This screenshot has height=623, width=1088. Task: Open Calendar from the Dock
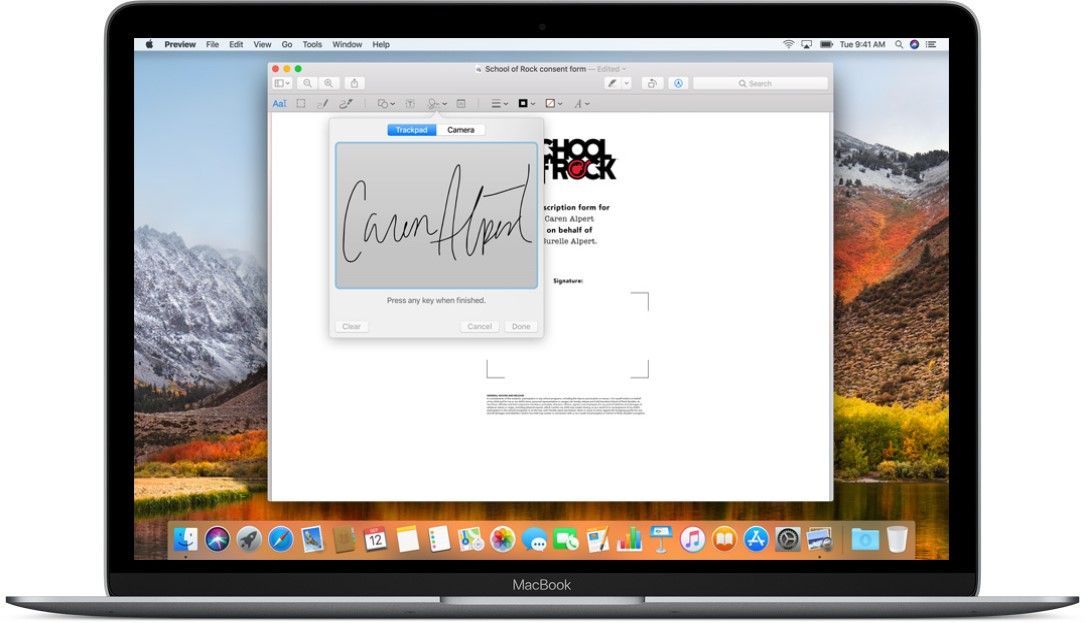[x=375, y=538]
